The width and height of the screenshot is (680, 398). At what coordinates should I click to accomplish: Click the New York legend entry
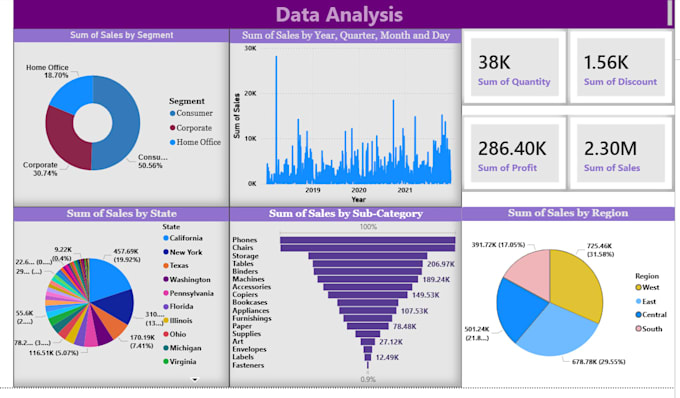(183, 252)
